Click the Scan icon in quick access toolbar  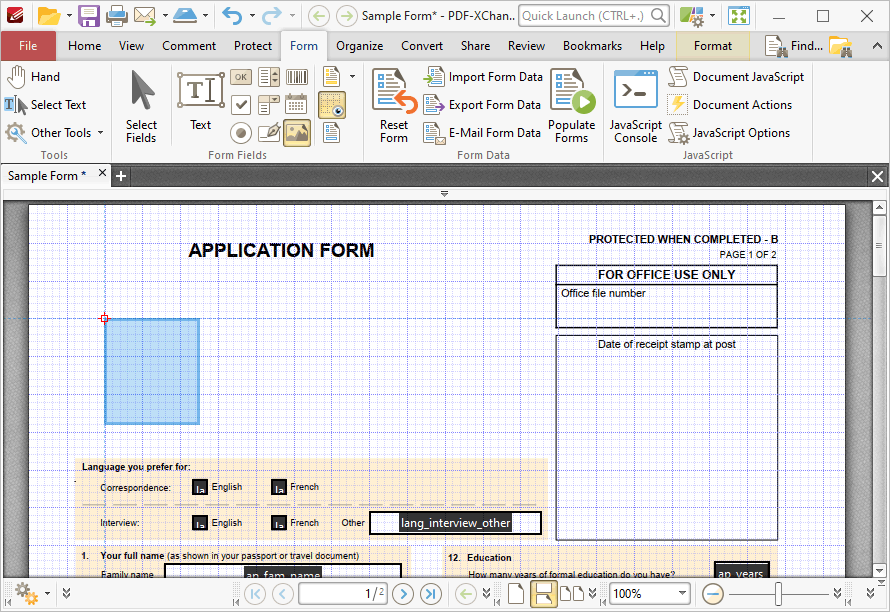click(x=185, y=16)
